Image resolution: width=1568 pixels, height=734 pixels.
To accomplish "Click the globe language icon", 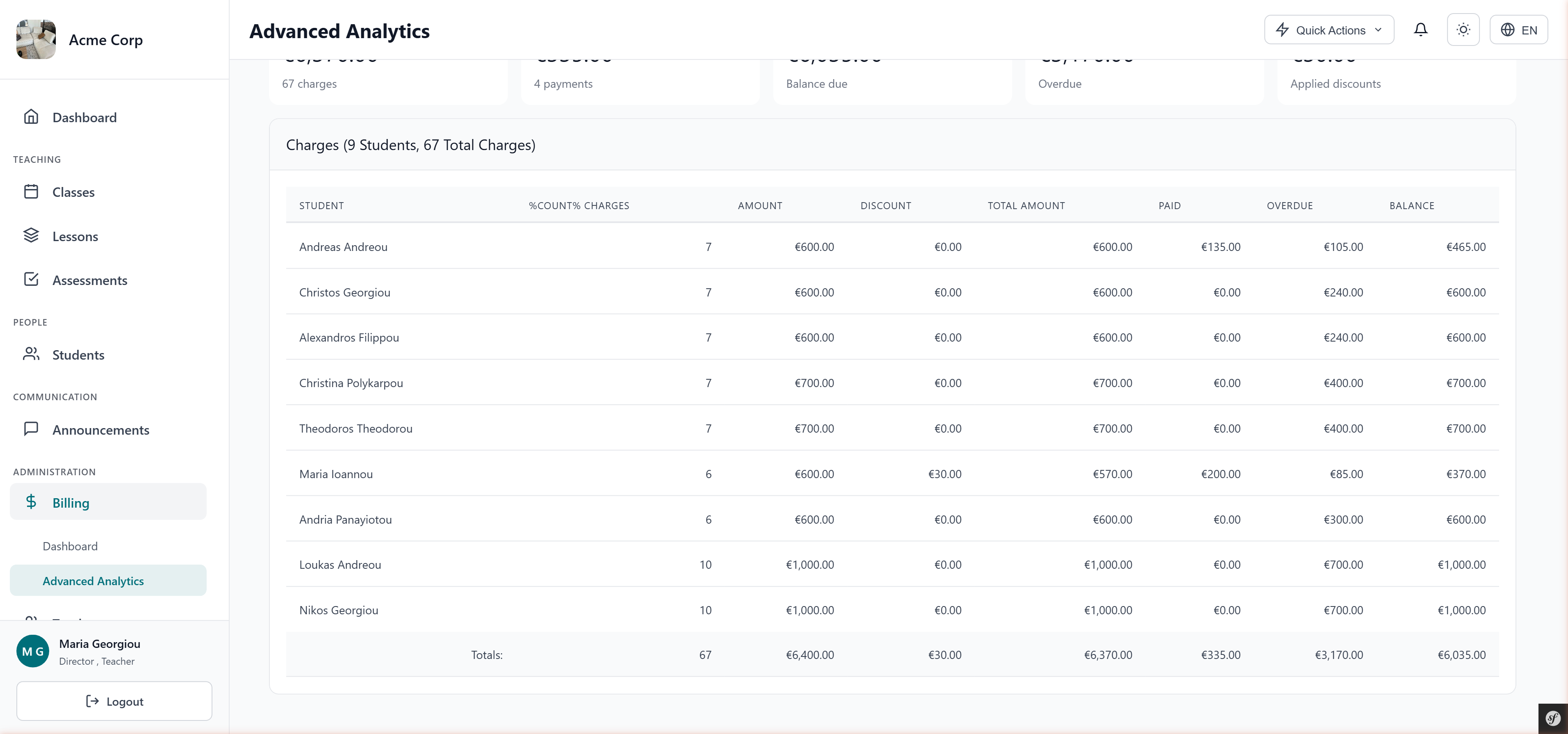I will [x=1507, y=30].
